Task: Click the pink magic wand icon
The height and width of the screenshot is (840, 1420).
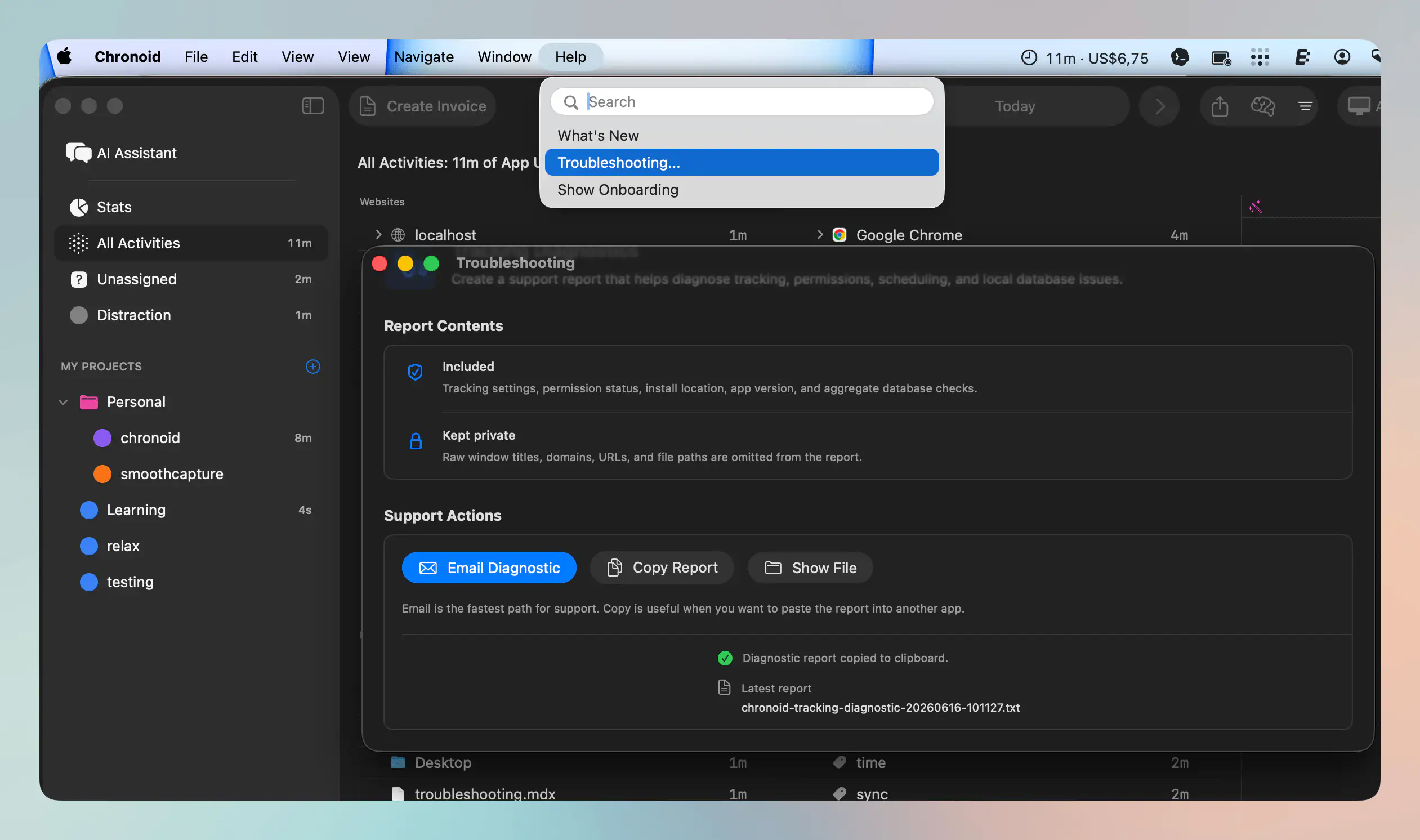Action: 1255,206
